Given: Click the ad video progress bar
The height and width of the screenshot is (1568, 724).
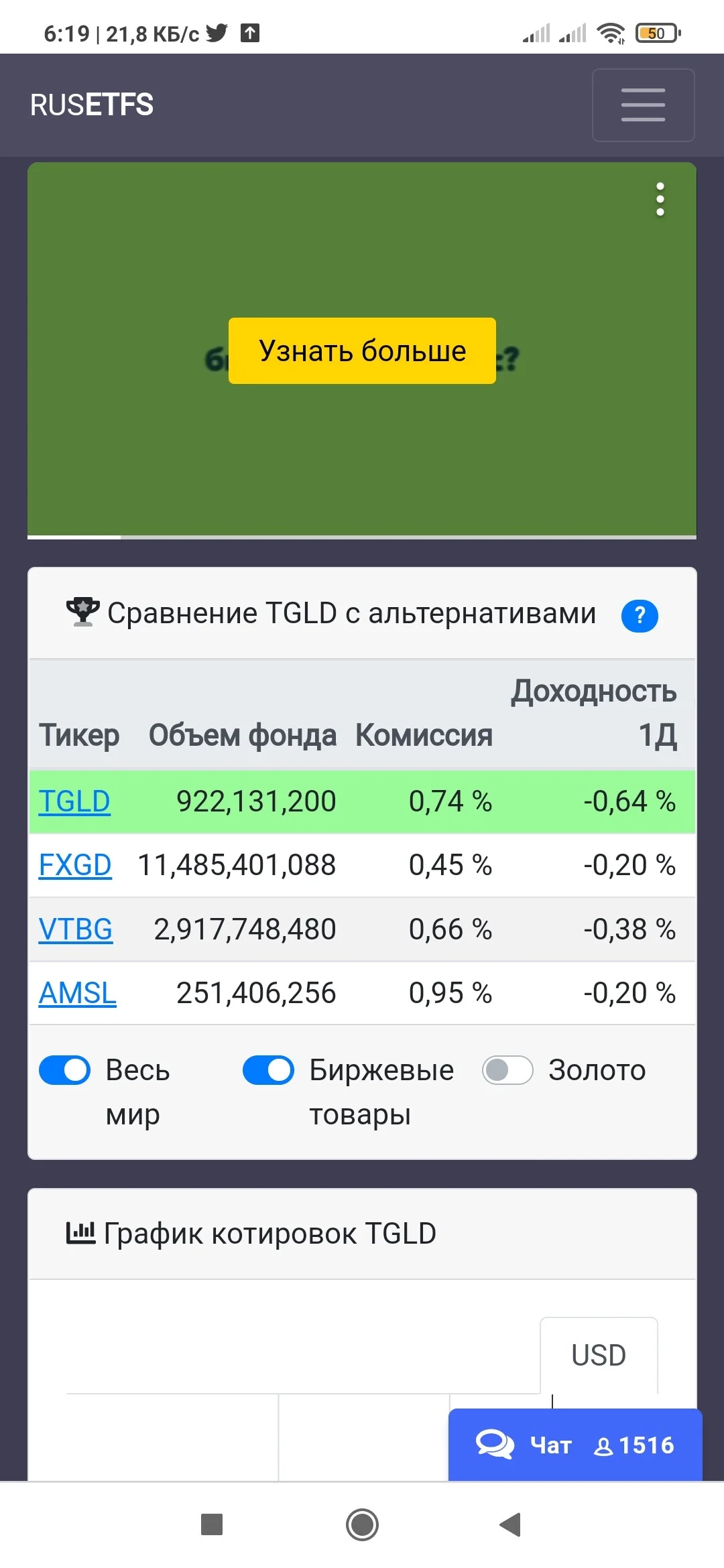Looking at the screenshot, I should tap(362, 537).
